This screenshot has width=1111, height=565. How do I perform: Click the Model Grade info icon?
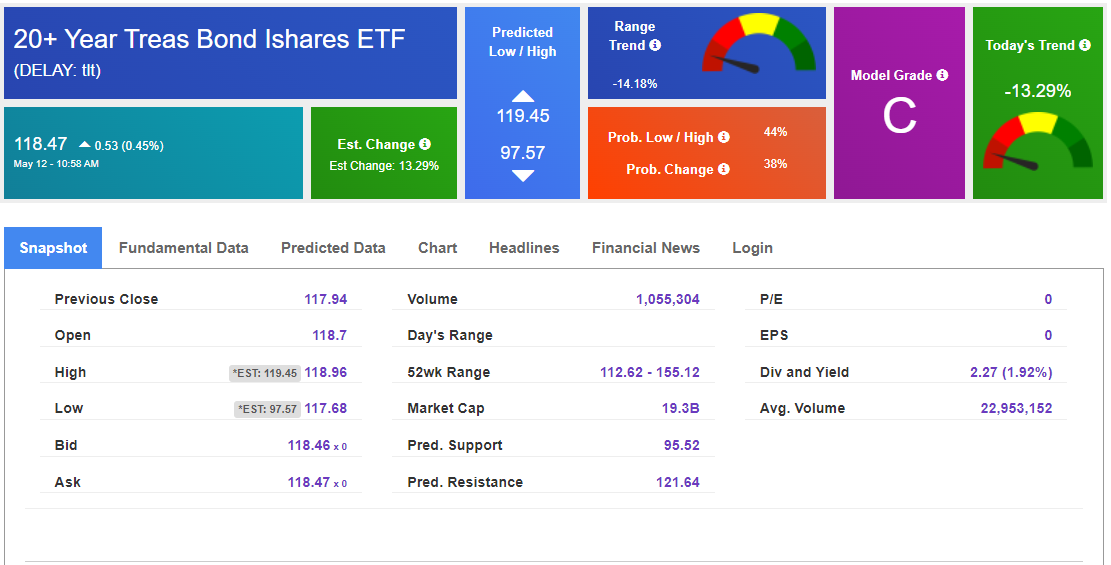(x=942, y=75)
